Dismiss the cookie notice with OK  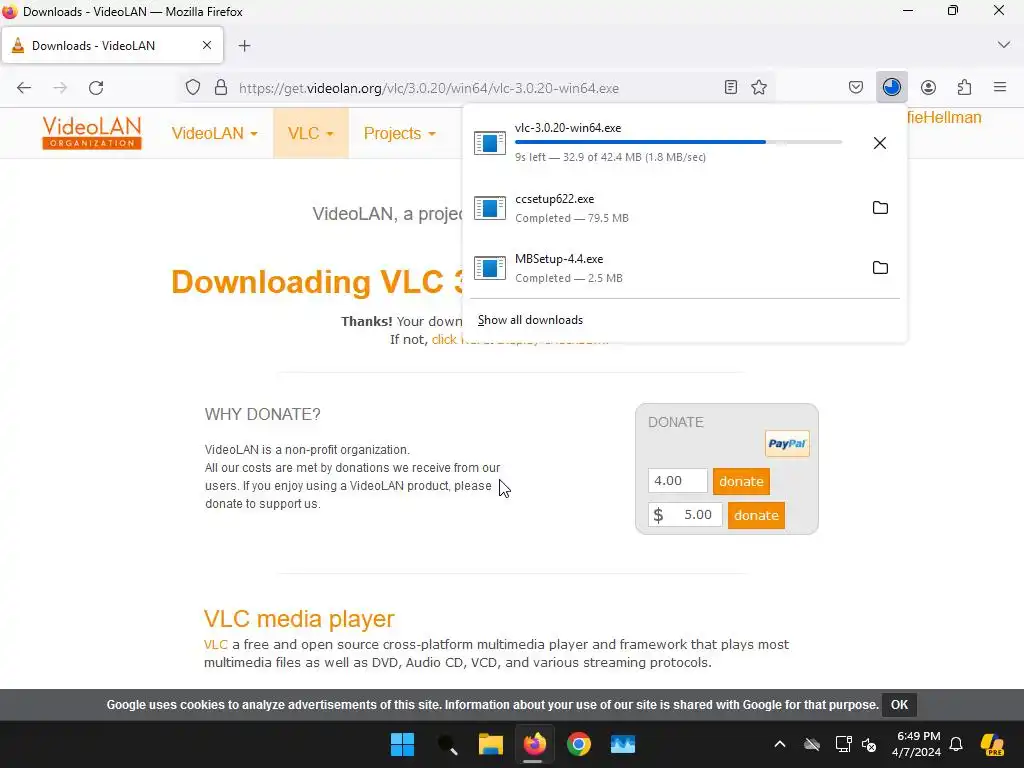[x=899, y=705]
